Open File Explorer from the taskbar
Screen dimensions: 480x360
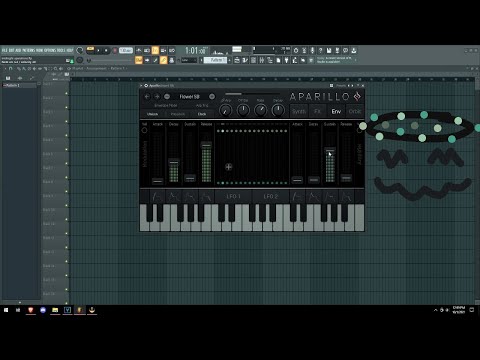55,310
